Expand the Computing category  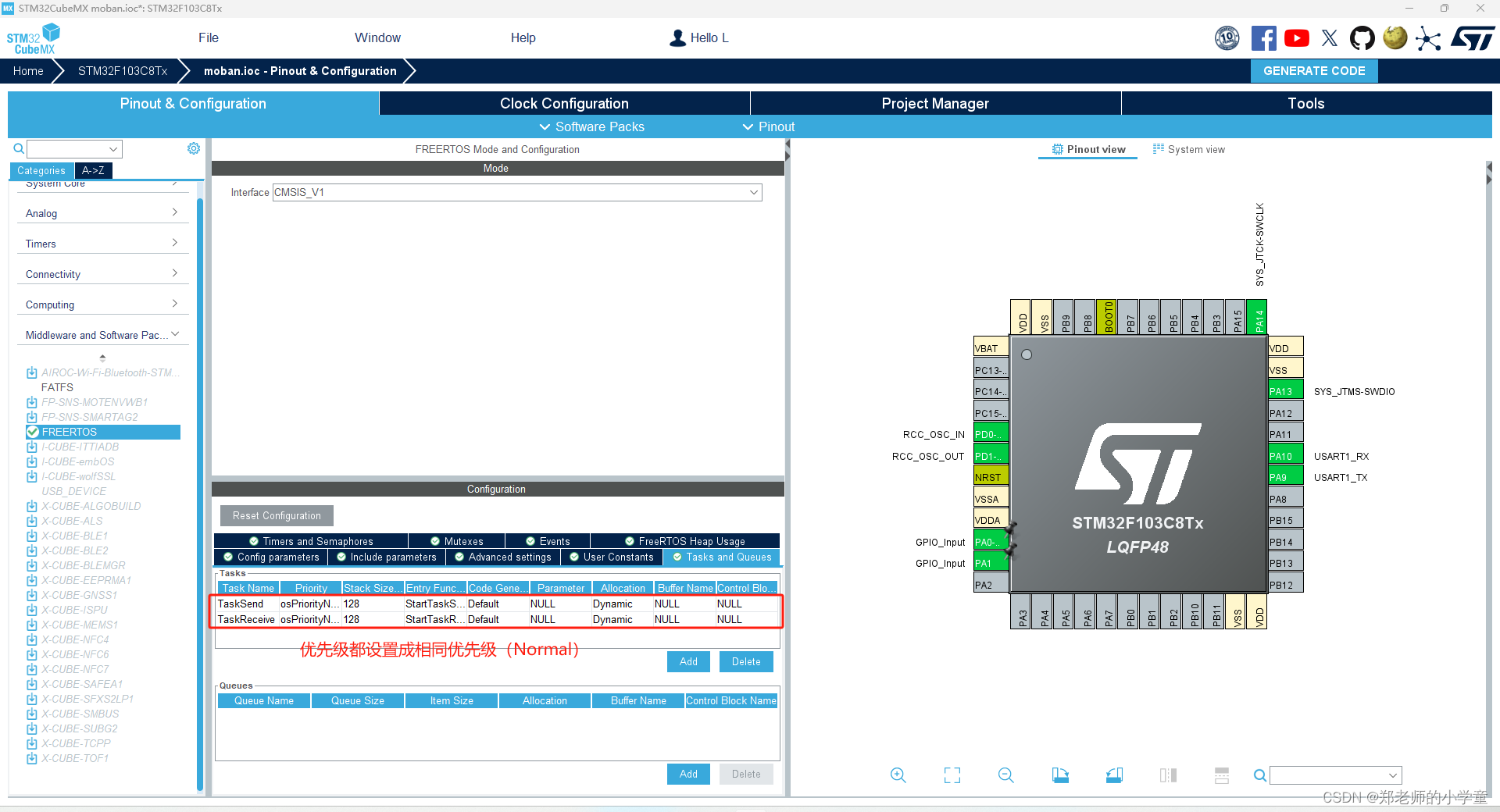tap(102, 304)
